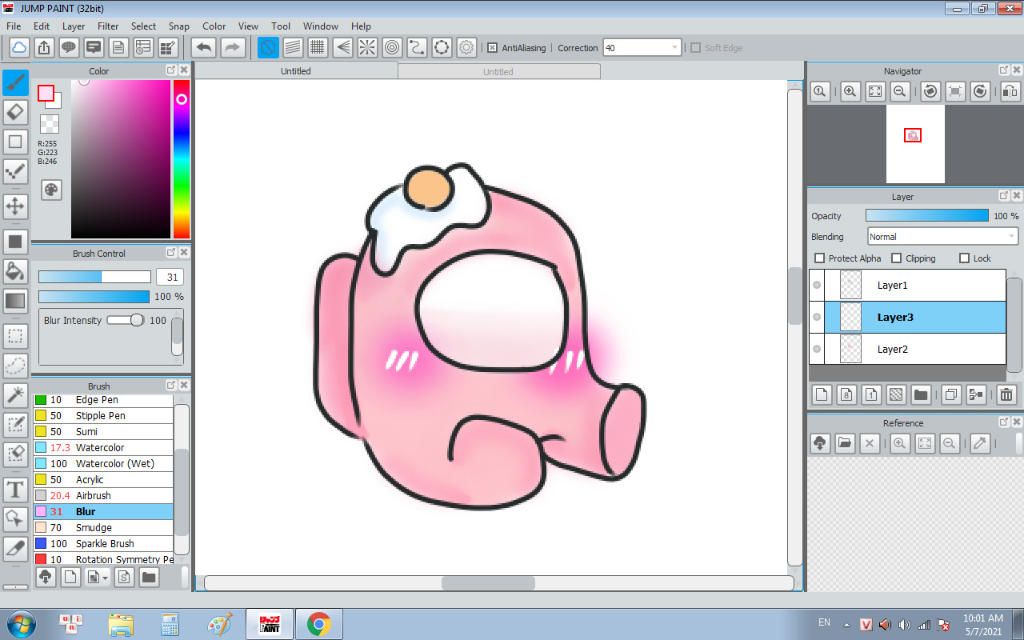The image size is (1024, 640).
Task: Enable concentric circle snap icon
Action: point(392,48)
